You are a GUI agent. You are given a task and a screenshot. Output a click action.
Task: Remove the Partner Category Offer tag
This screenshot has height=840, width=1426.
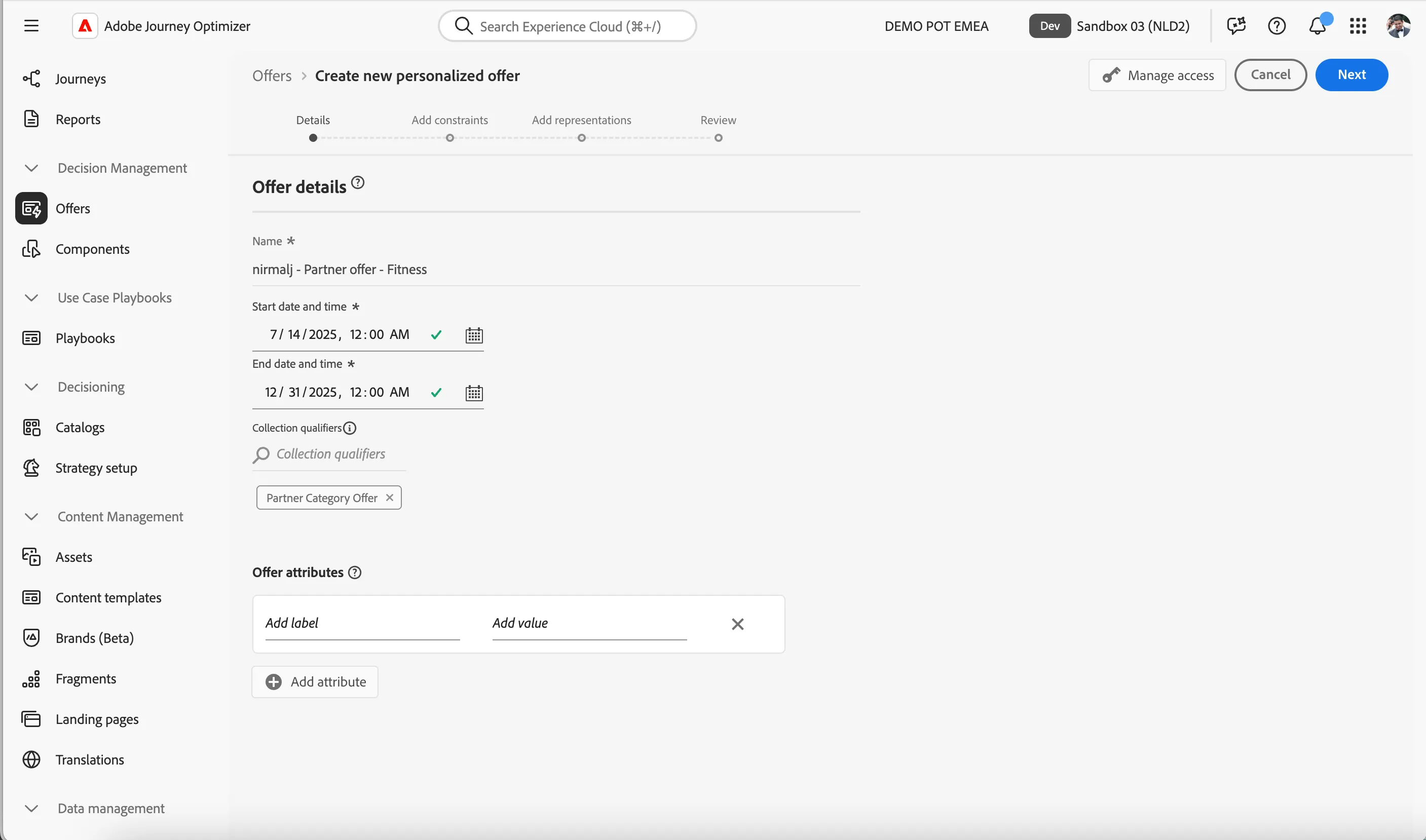(x=390, y=498)
